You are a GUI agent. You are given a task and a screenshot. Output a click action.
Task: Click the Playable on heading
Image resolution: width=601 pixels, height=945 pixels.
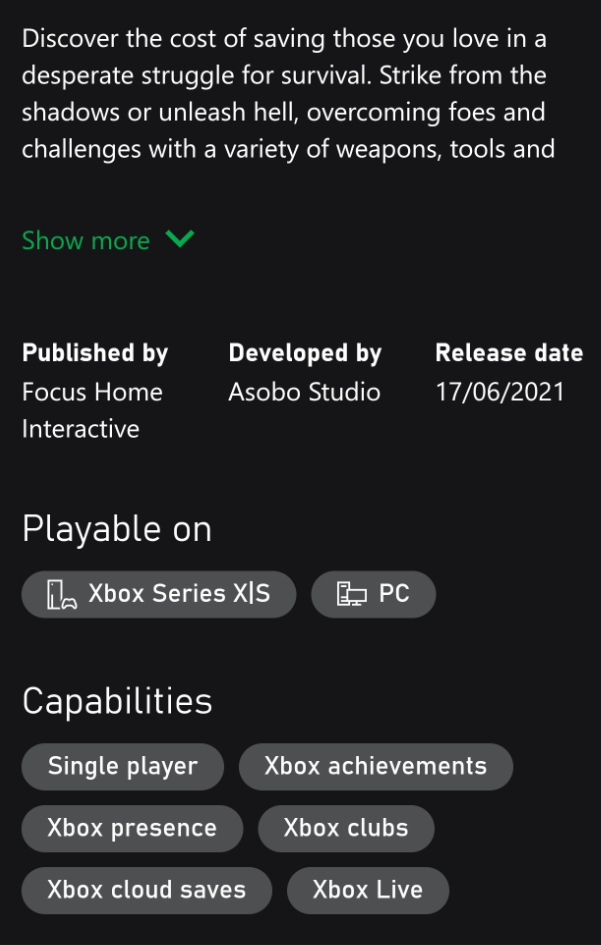(x=117, y=529)
